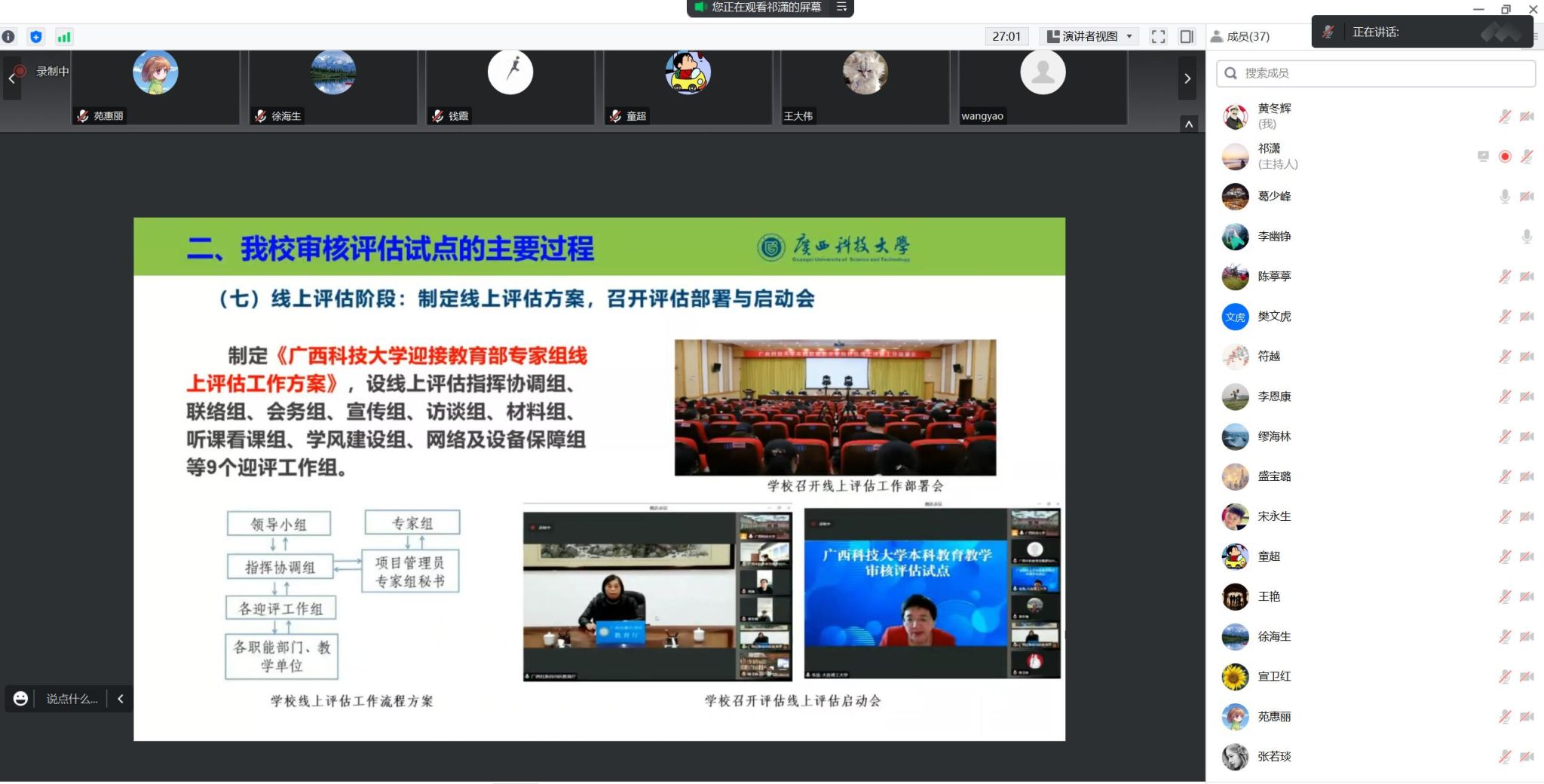Viewport: 1544px width, 784px height.
Task: Collapse the participant video strip
Action: pos(1189,124)
